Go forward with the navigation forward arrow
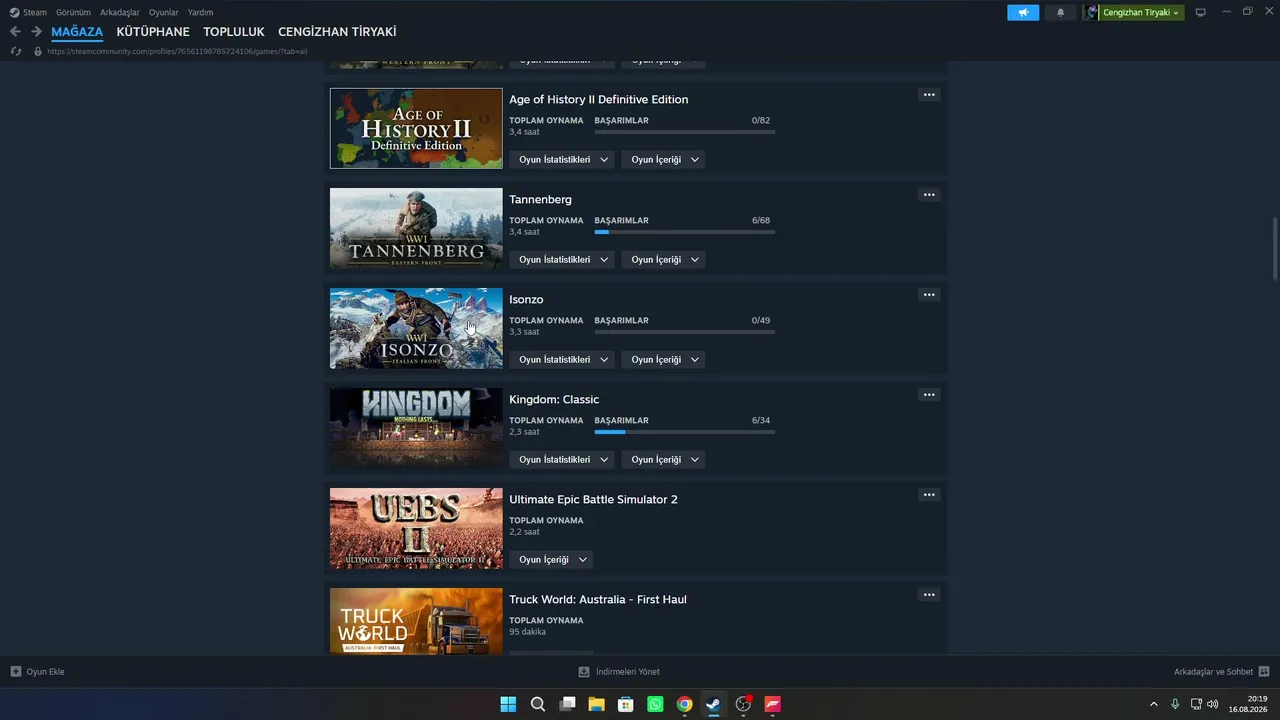Image resolution: width=1280 pixels, height=720 pixels. [36, 32]
